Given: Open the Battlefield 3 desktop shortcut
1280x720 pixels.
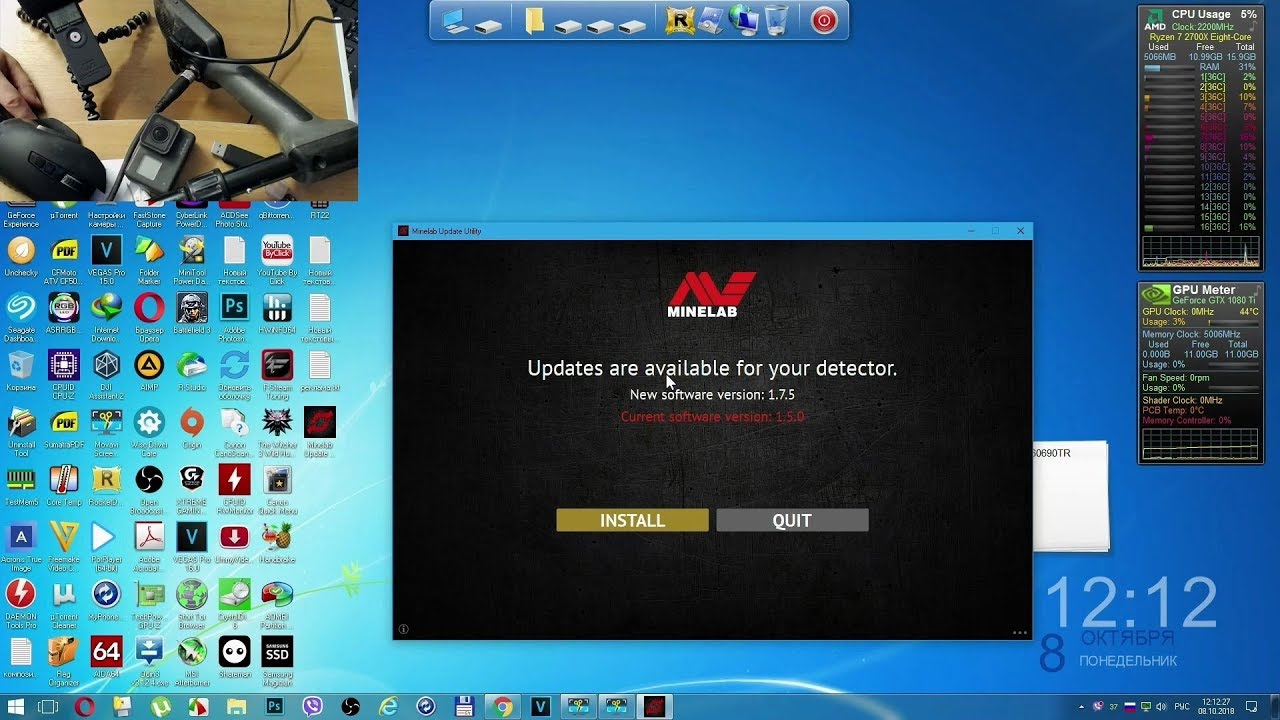Looking at the screenshot, I should pos(191,315).
